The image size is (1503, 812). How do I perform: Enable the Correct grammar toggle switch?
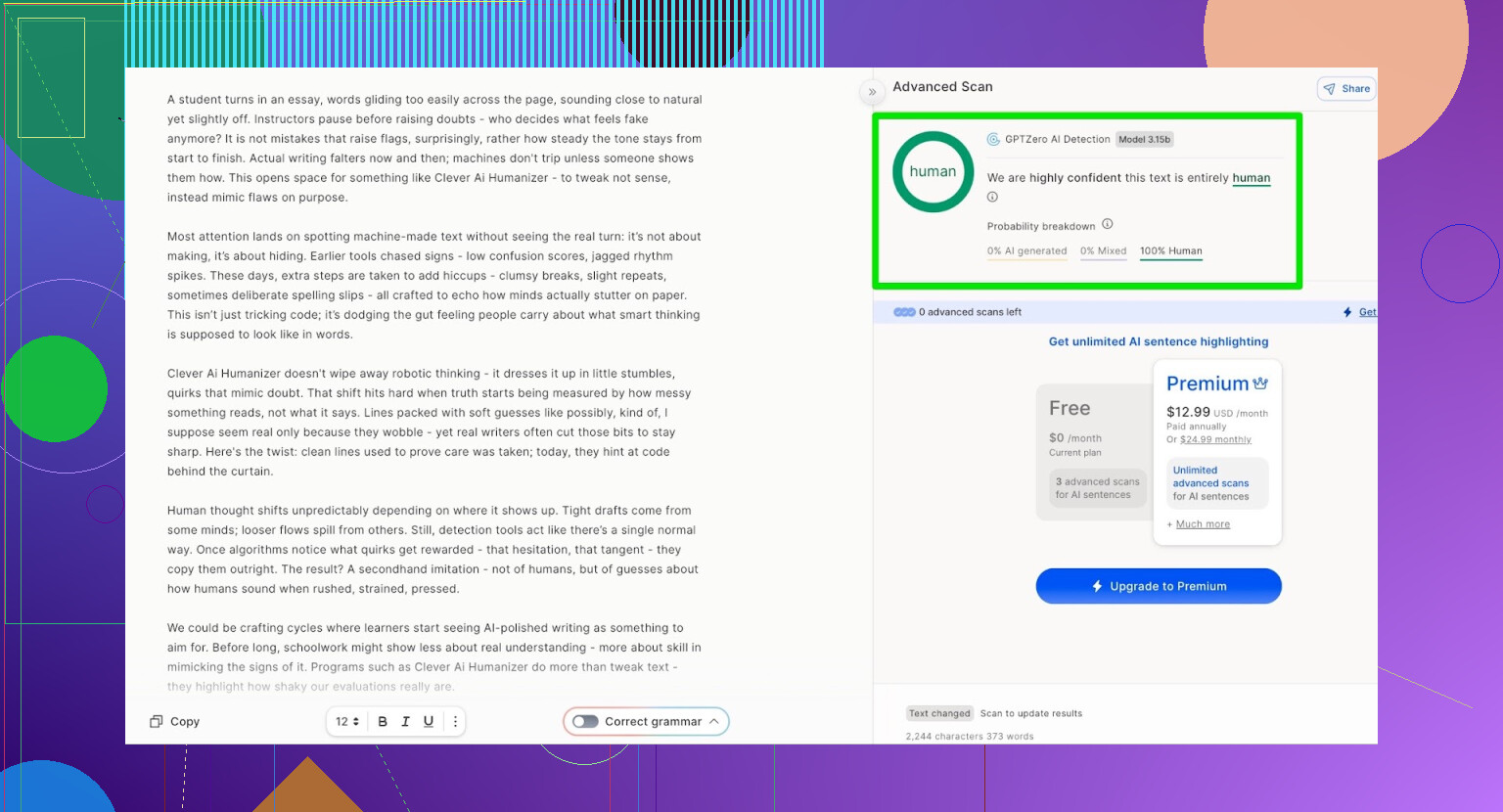(x=585, y=722)
